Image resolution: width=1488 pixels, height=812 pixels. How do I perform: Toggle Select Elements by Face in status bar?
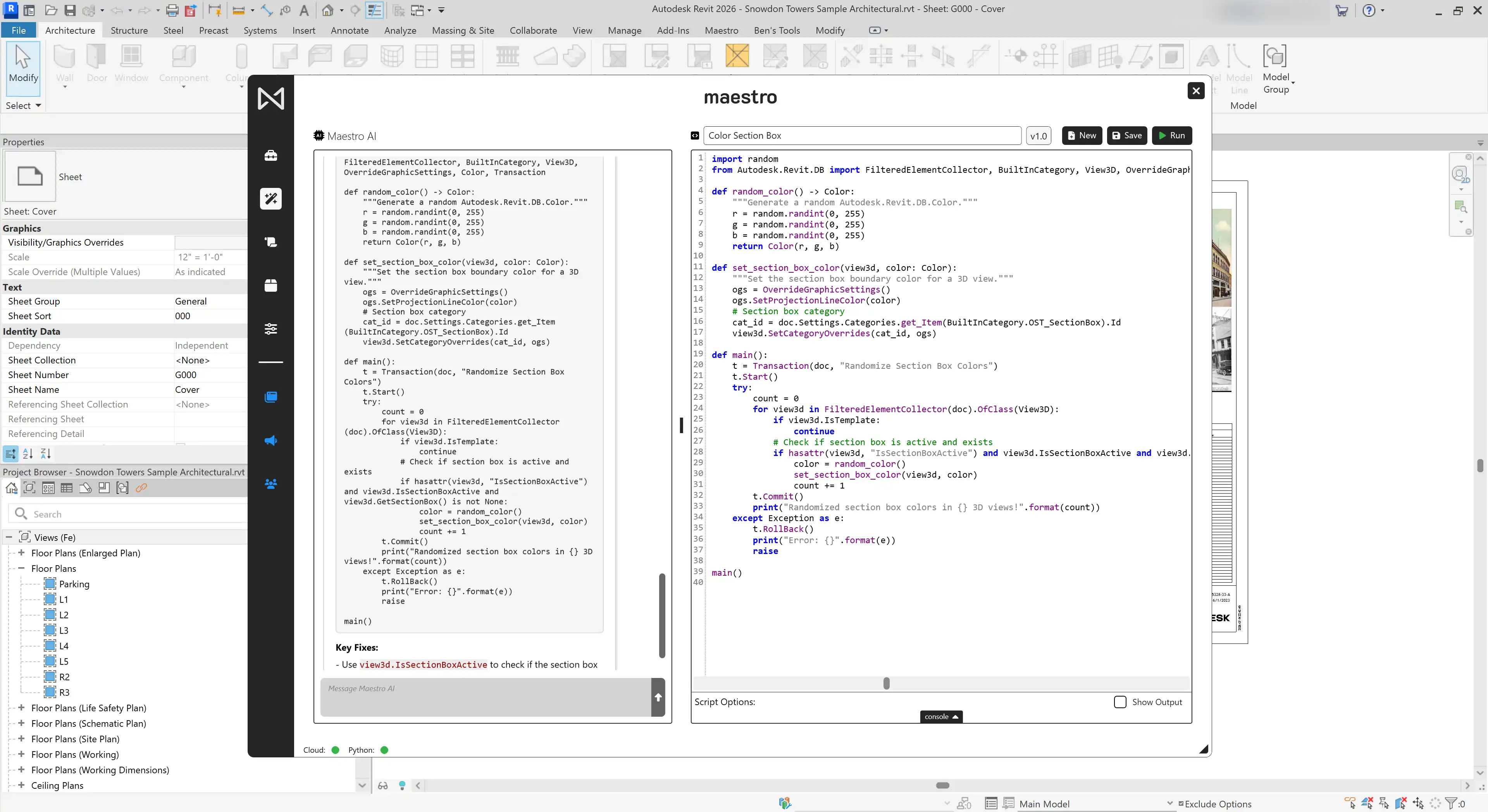(x=1401, y=803)
